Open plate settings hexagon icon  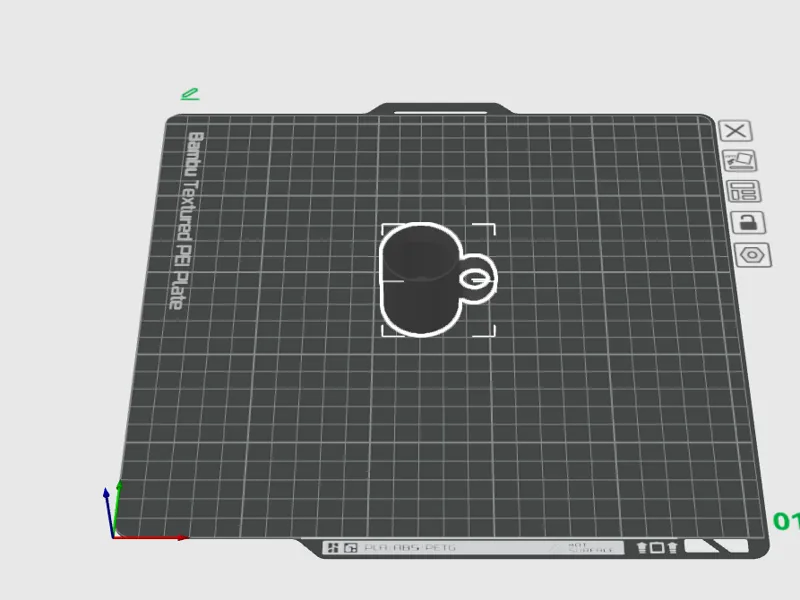(x=753, y=255)
